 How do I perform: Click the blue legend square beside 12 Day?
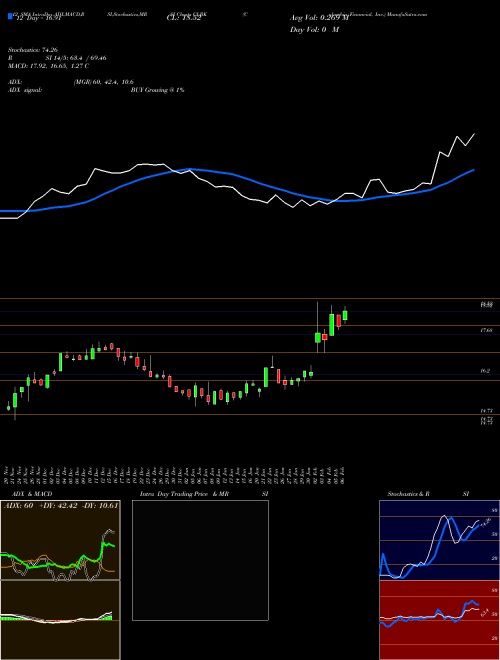coord(10,16)
